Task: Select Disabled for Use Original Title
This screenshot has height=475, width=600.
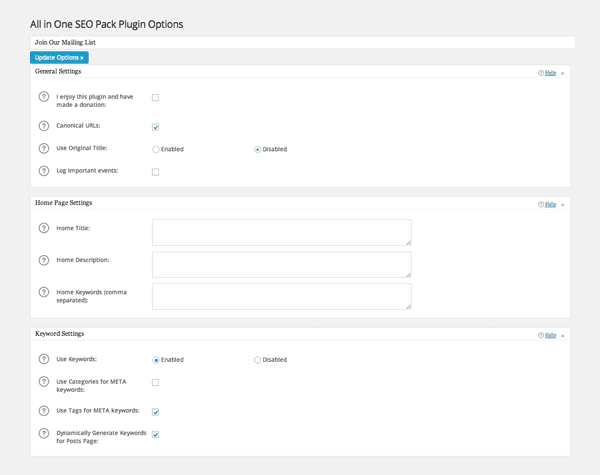Action: [x=258, y=149]
